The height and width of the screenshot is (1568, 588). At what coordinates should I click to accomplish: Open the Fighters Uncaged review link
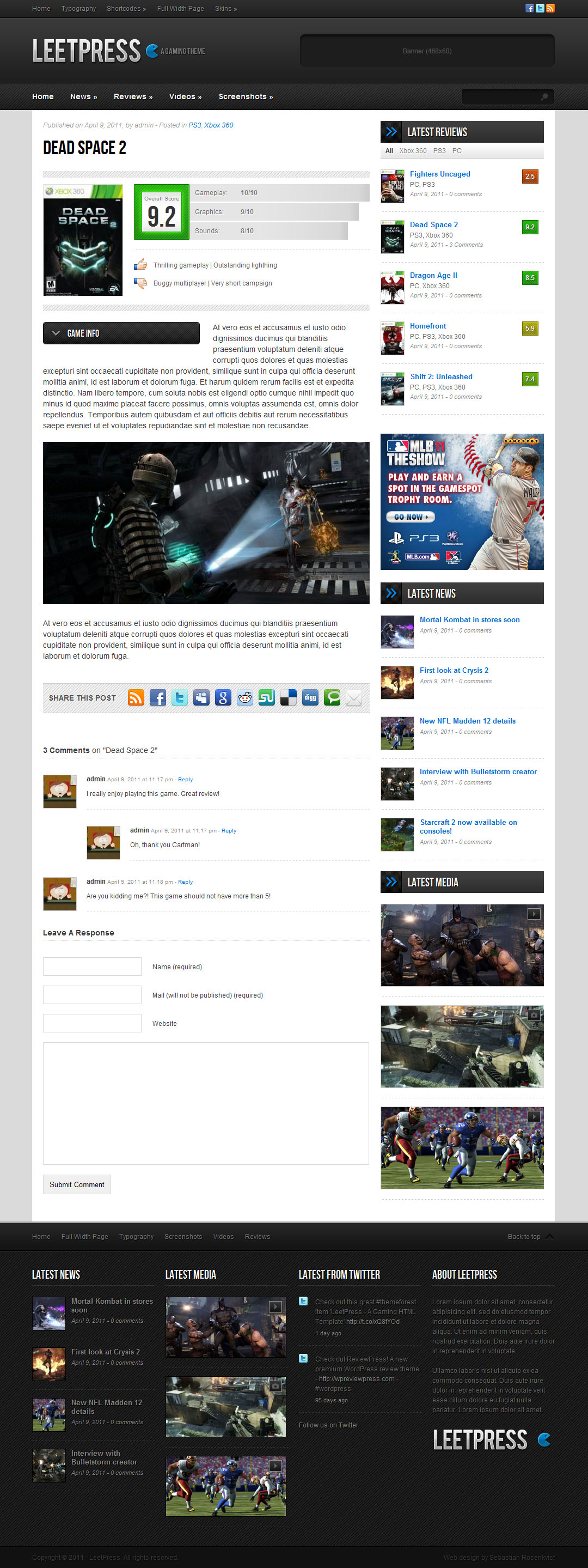[439, 174]
